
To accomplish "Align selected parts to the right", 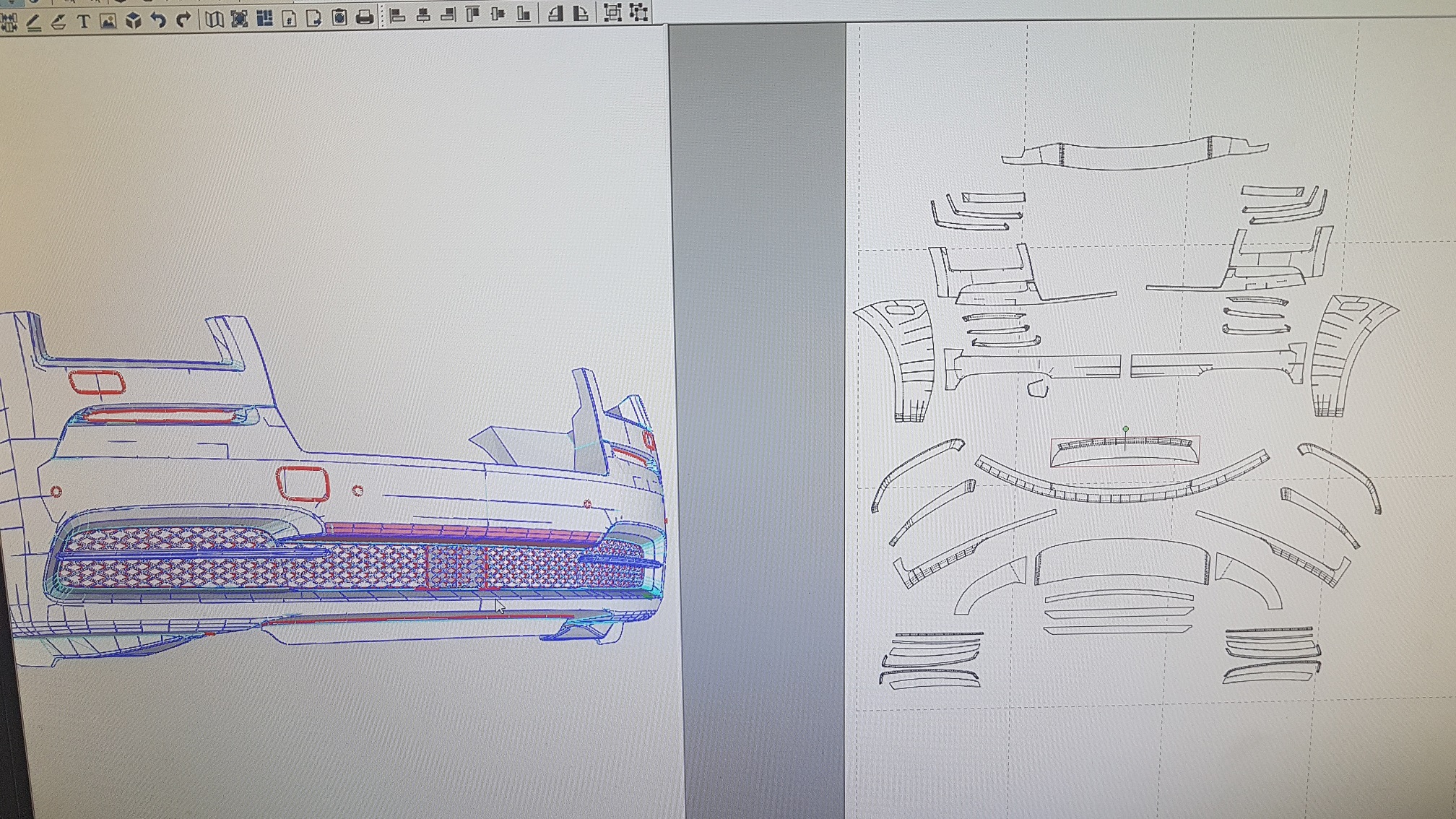I will [448, 14].
